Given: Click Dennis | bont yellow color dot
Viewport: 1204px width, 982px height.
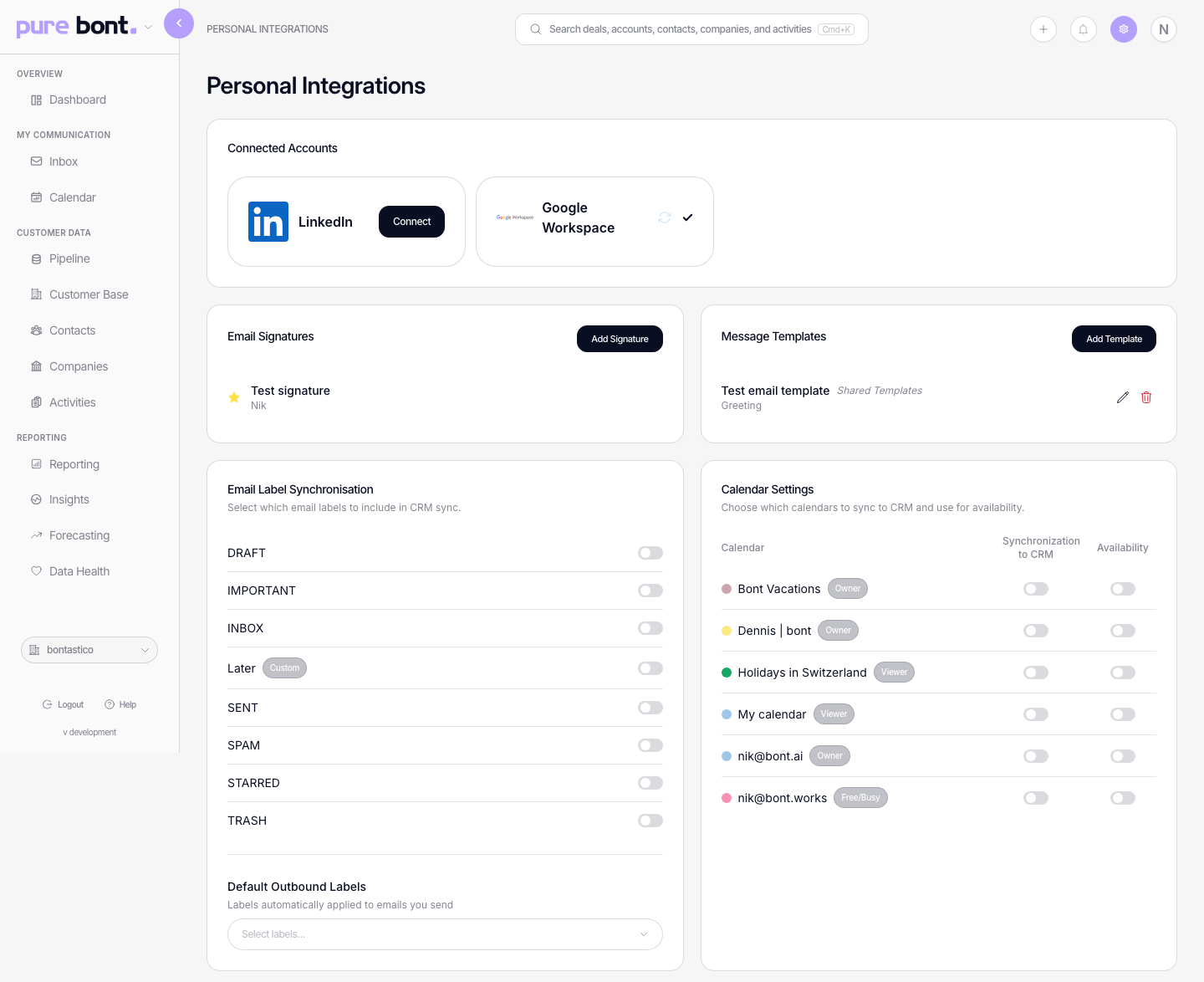Looking at the screenshot, I should tap(727, 631).
